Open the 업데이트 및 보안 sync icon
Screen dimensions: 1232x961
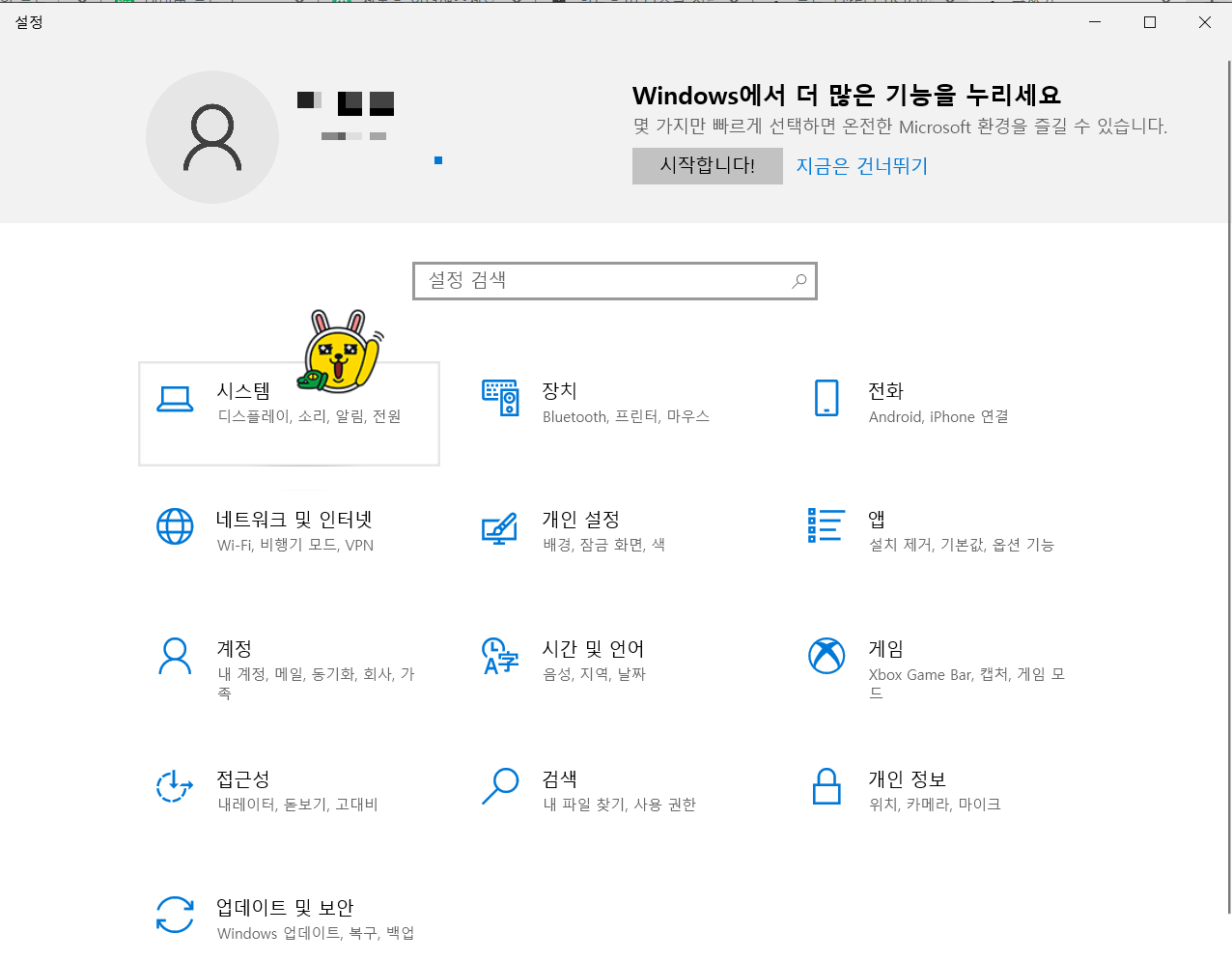(175, 915)
